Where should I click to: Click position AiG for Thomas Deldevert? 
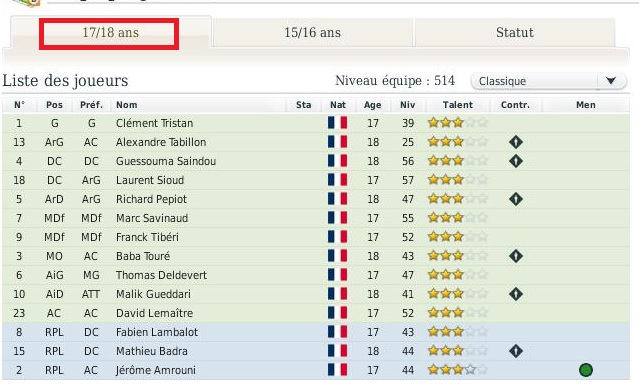pos(54,275)
